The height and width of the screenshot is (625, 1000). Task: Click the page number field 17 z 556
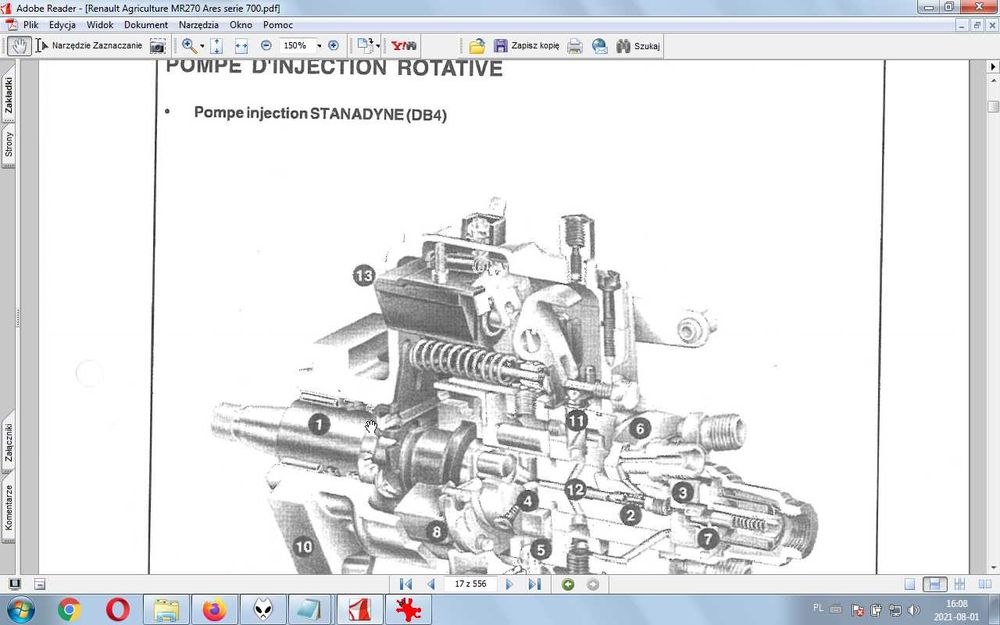click(x=470, y=584)
